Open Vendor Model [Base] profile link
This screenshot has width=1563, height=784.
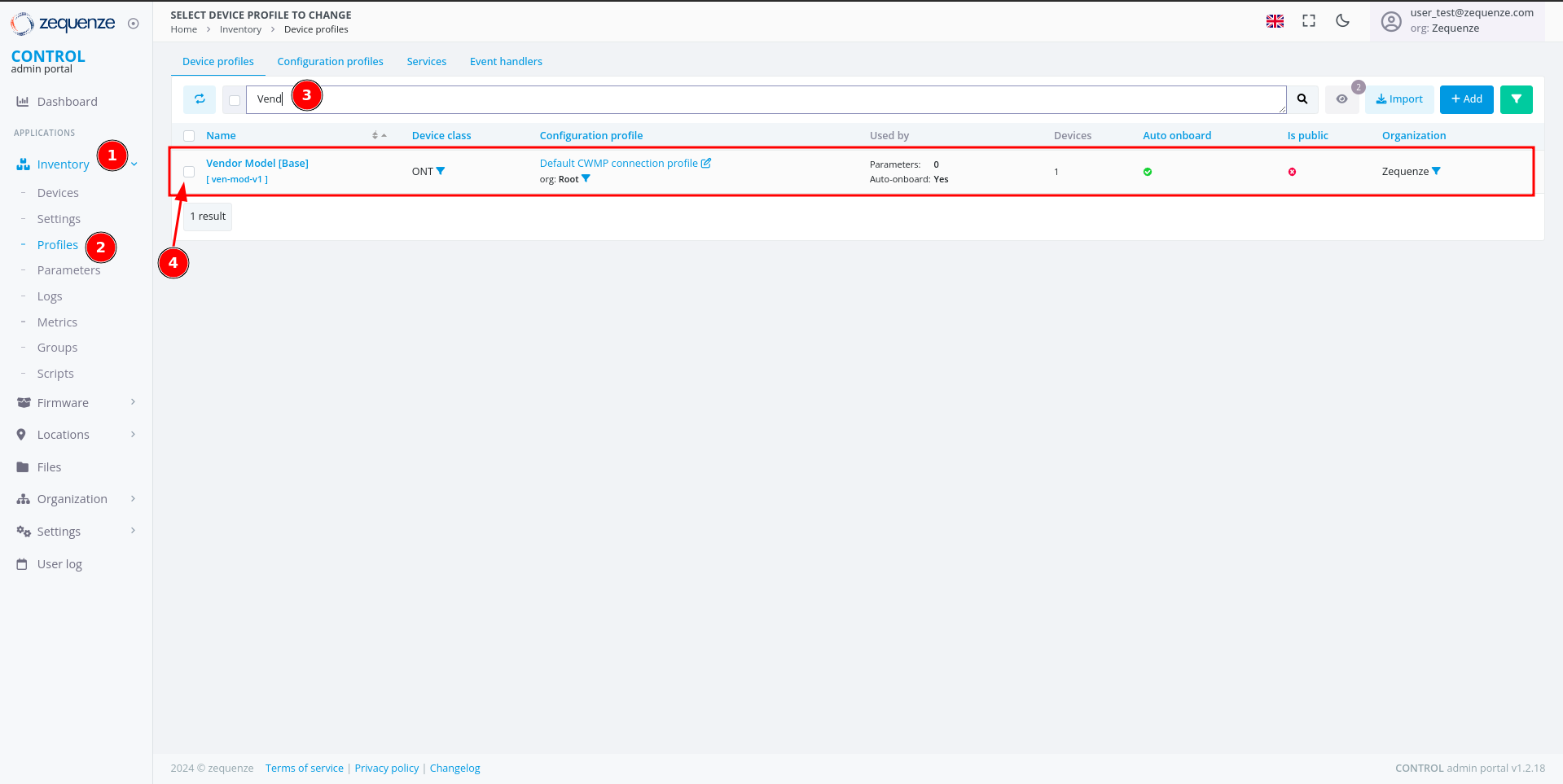[257, 164]
